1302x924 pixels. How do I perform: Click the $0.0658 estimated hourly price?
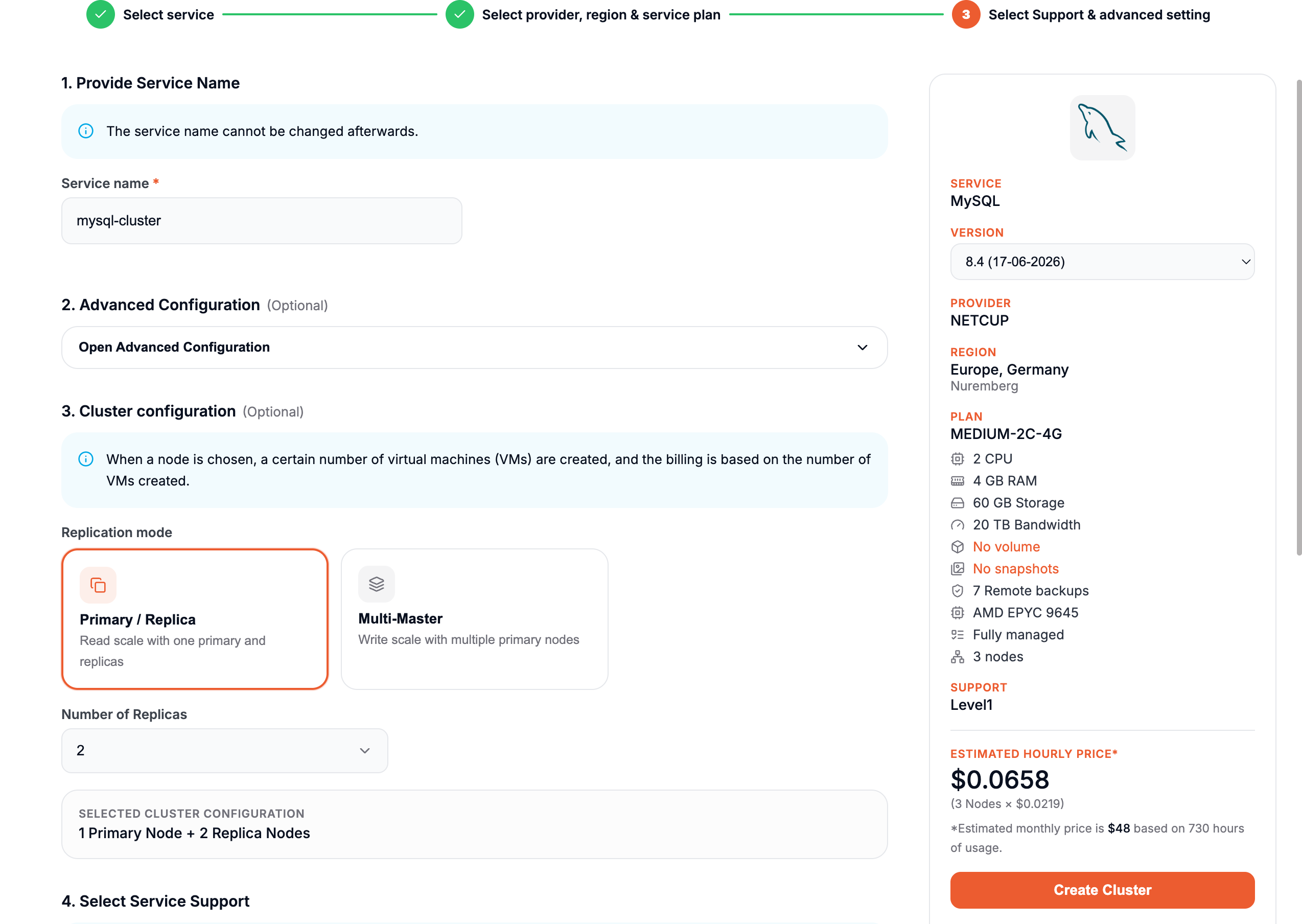(999, 779)
